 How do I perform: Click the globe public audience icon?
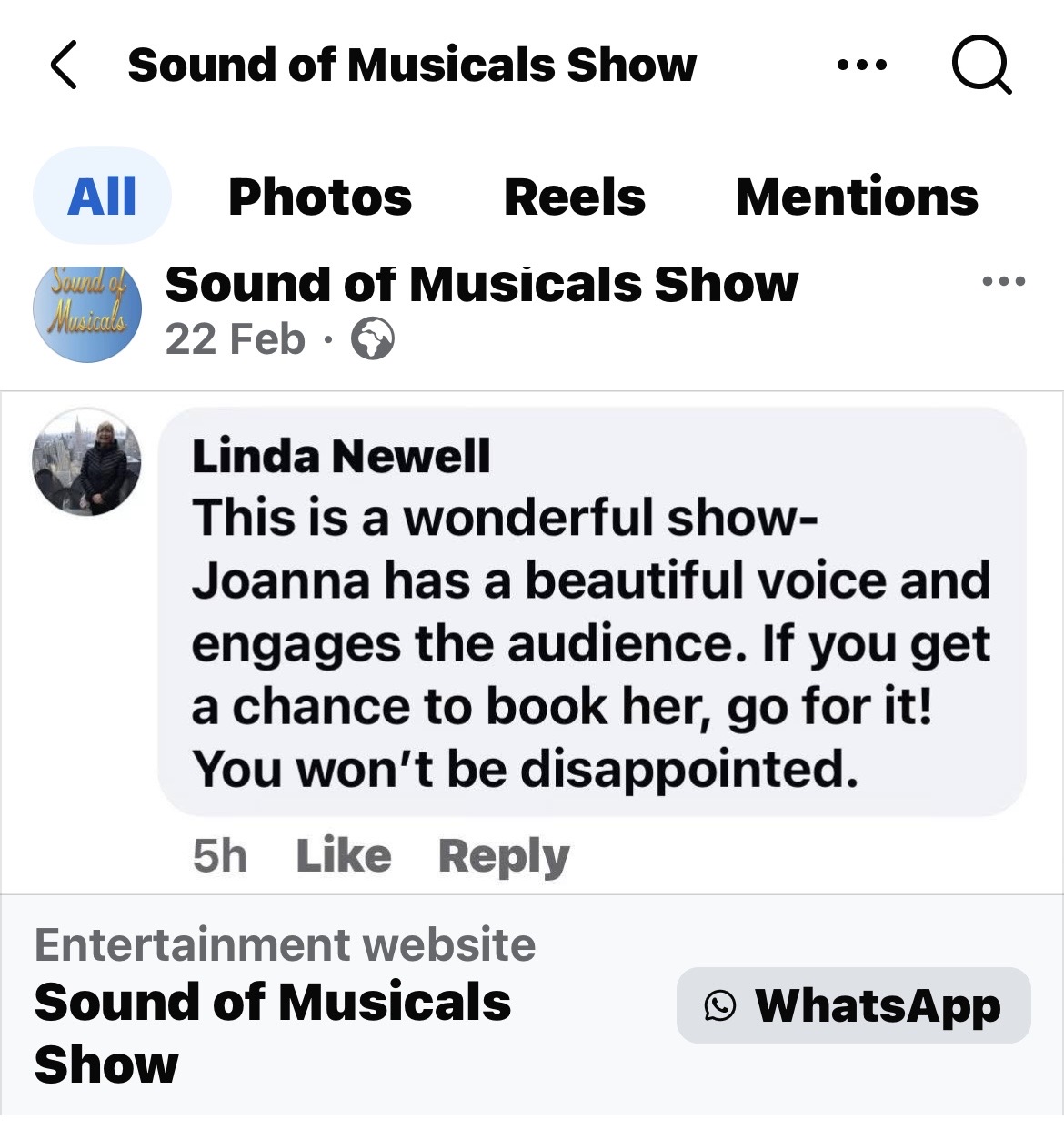(x=373, y=339)
